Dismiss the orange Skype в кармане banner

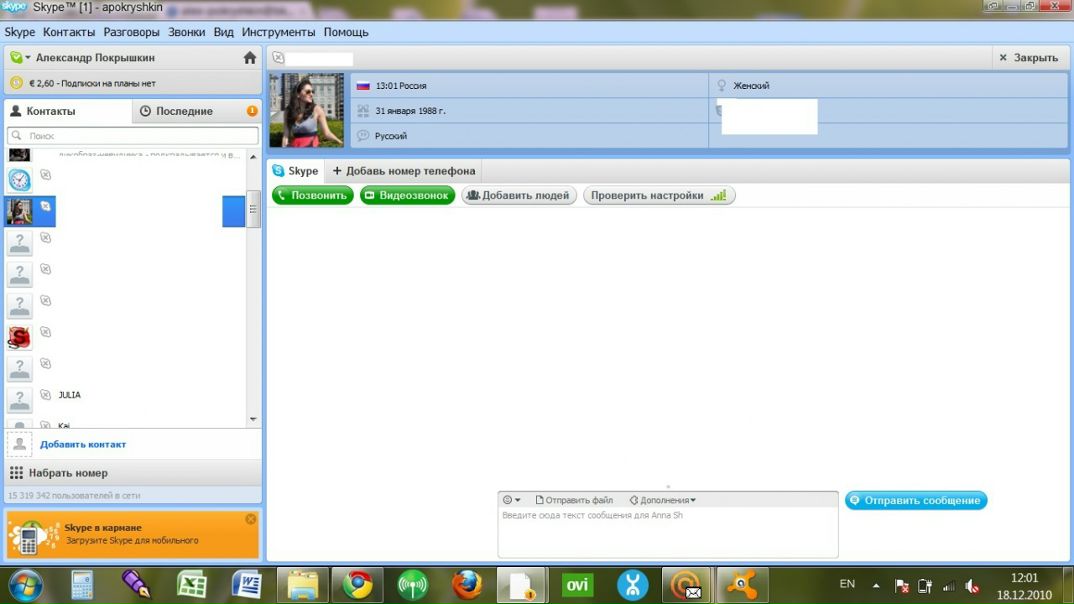click(251, 519)
